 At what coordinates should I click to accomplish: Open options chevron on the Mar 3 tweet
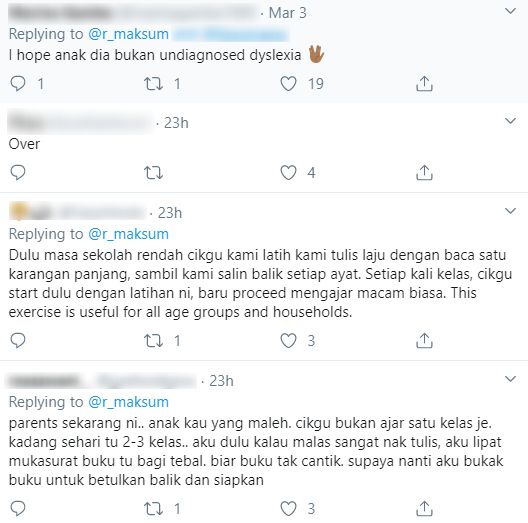pos(510,11)
